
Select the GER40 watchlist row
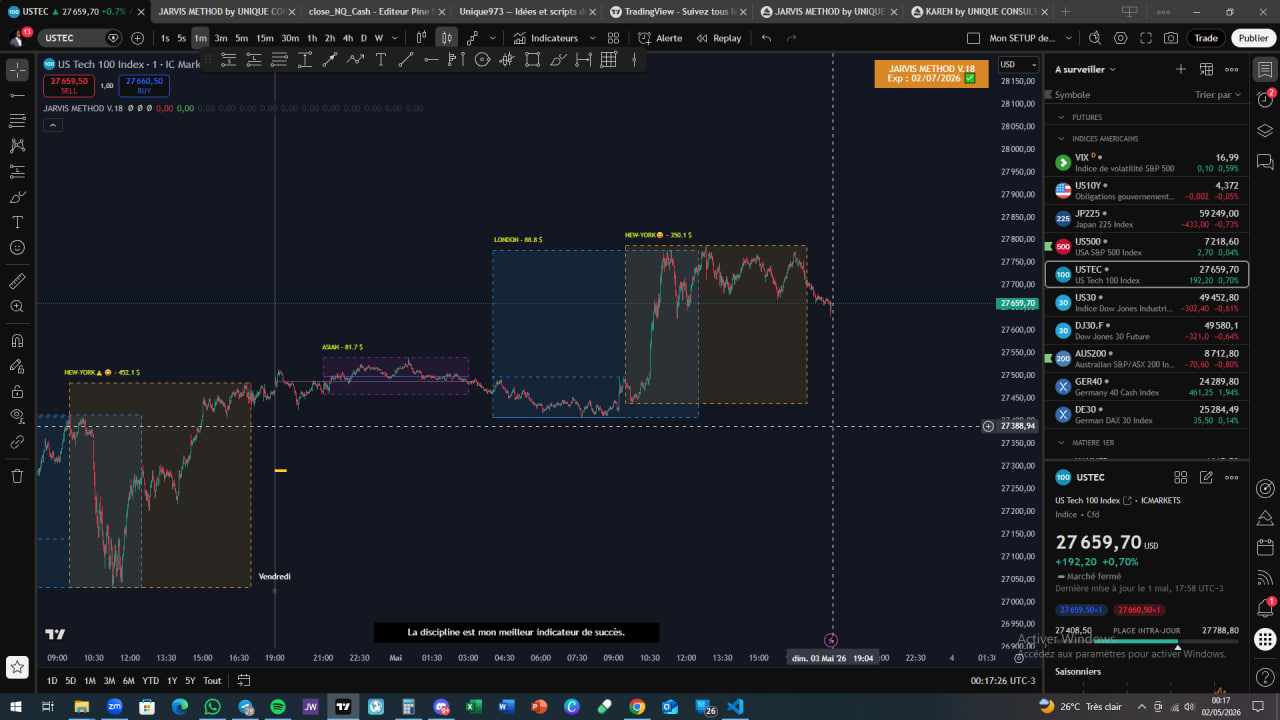1146,386
